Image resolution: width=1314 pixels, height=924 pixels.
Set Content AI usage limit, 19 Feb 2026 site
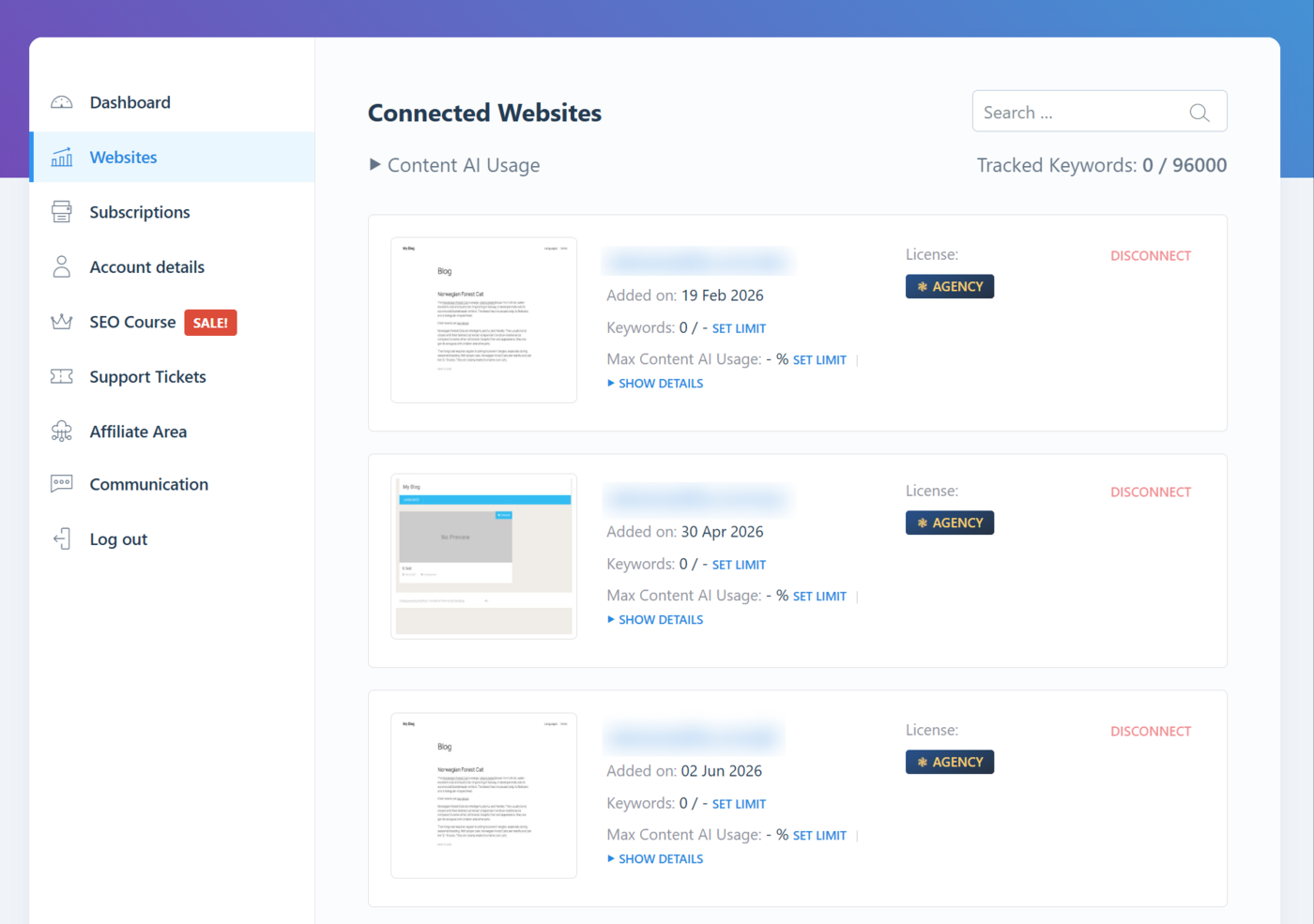click(819, 359)
